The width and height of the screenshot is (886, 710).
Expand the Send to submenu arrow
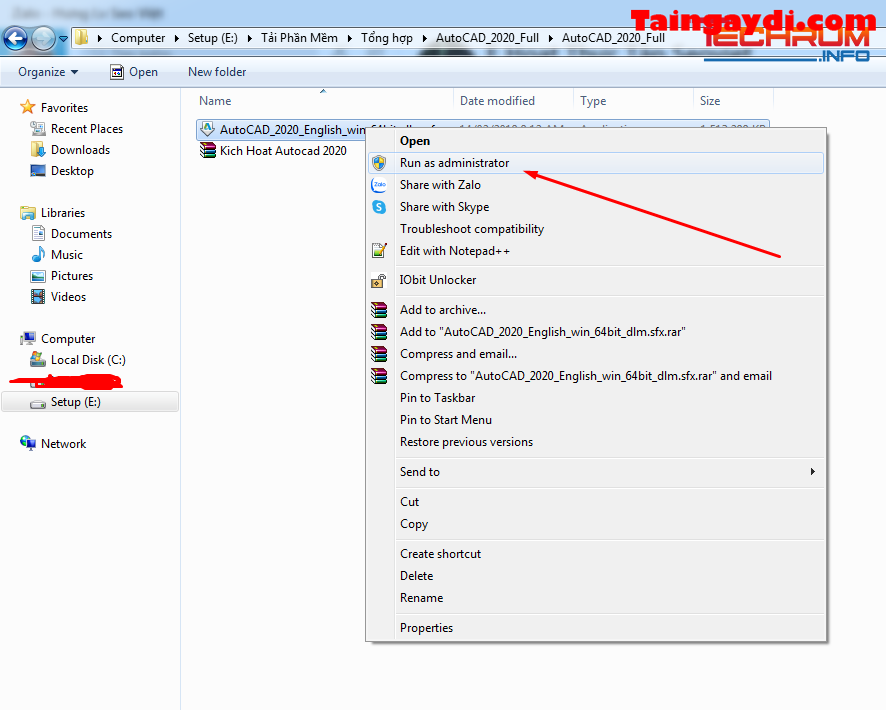coord(813,471)
